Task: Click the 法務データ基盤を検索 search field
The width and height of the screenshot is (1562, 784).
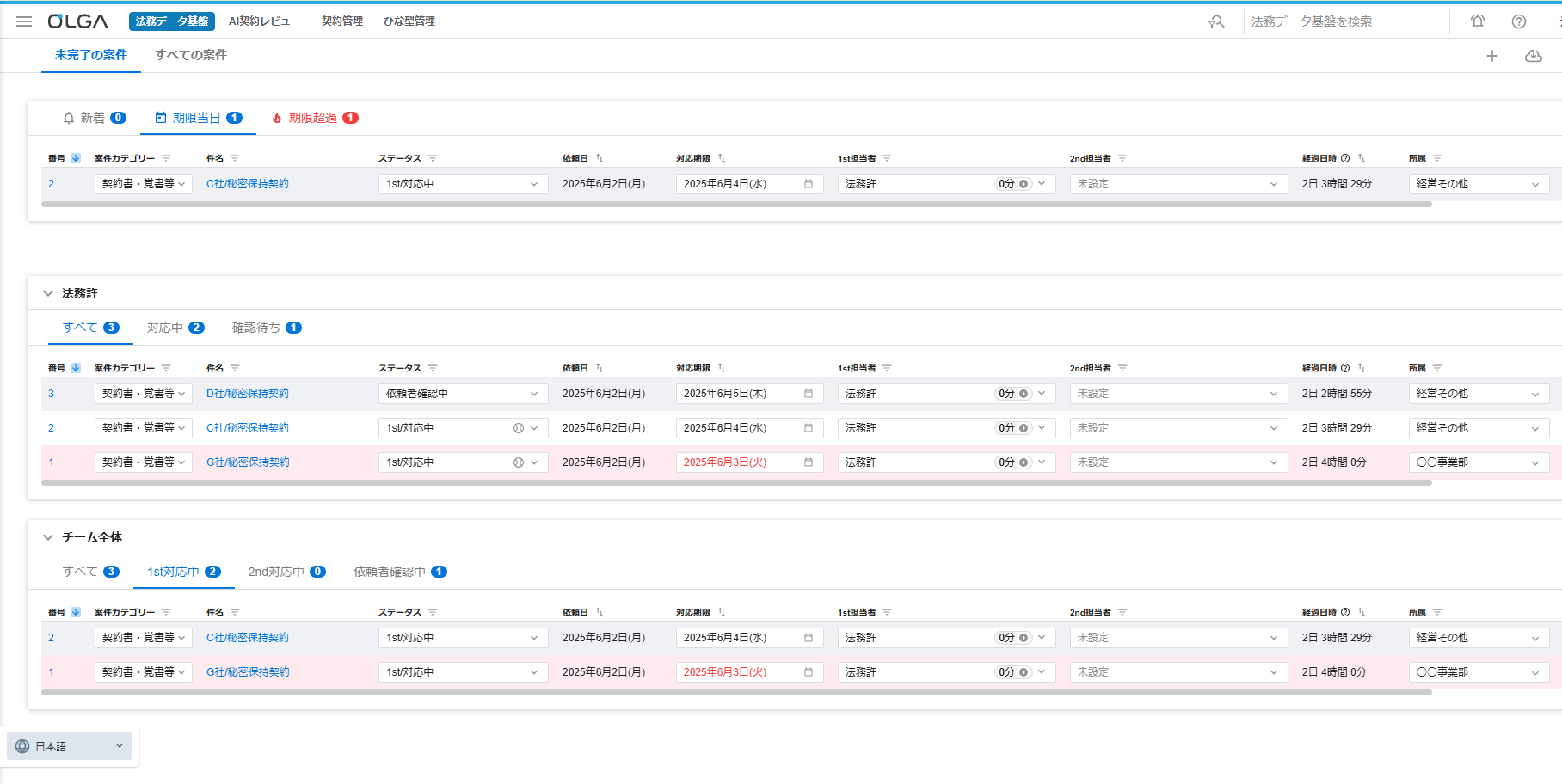Action: pos(1346,21)
